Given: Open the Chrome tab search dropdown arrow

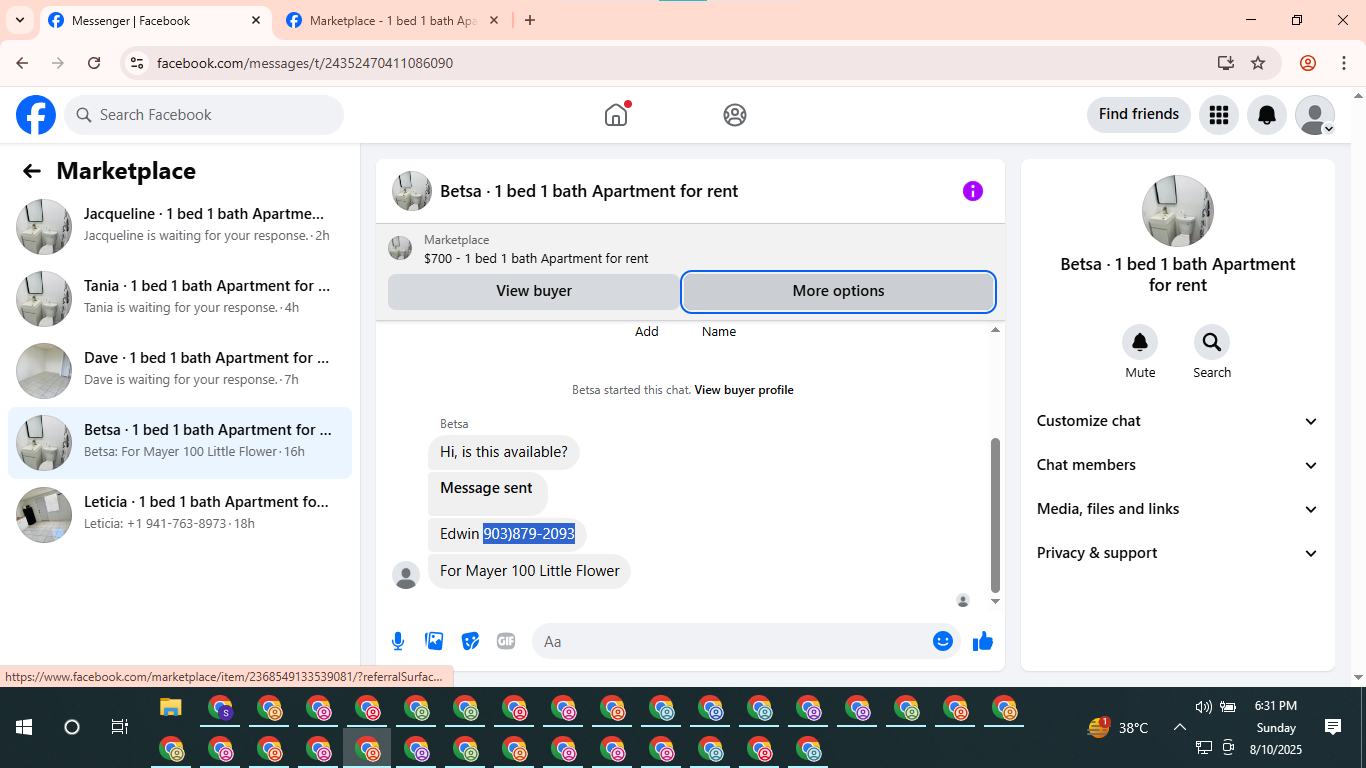Looking at the screenshot, I should click(x=19, y=20).
